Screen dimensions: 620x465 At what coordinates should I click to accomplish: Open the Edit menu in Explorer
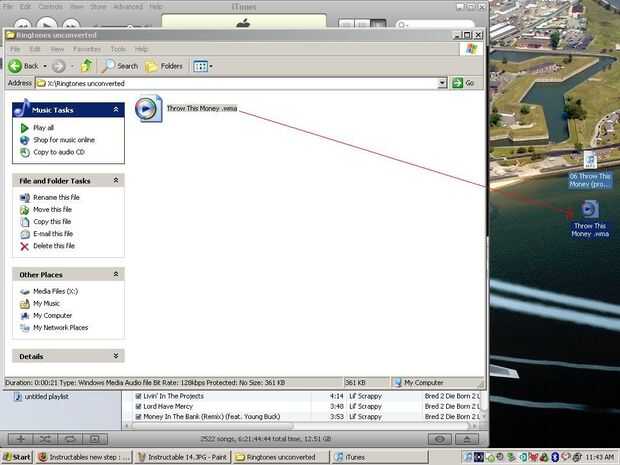pyautogui.click(x=35, y=49)
